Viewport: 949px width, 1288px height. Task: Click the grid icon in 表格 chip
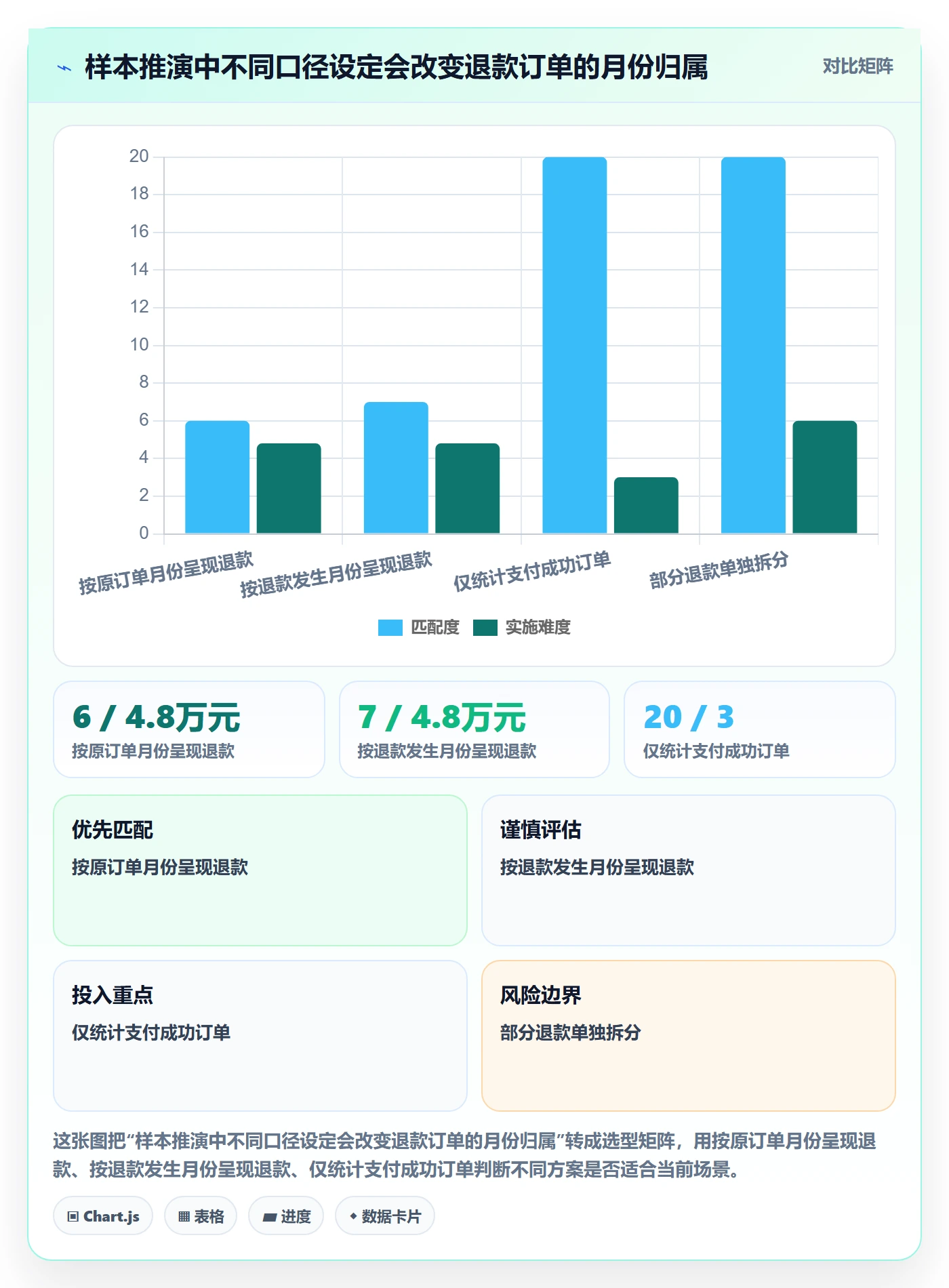184,1217
